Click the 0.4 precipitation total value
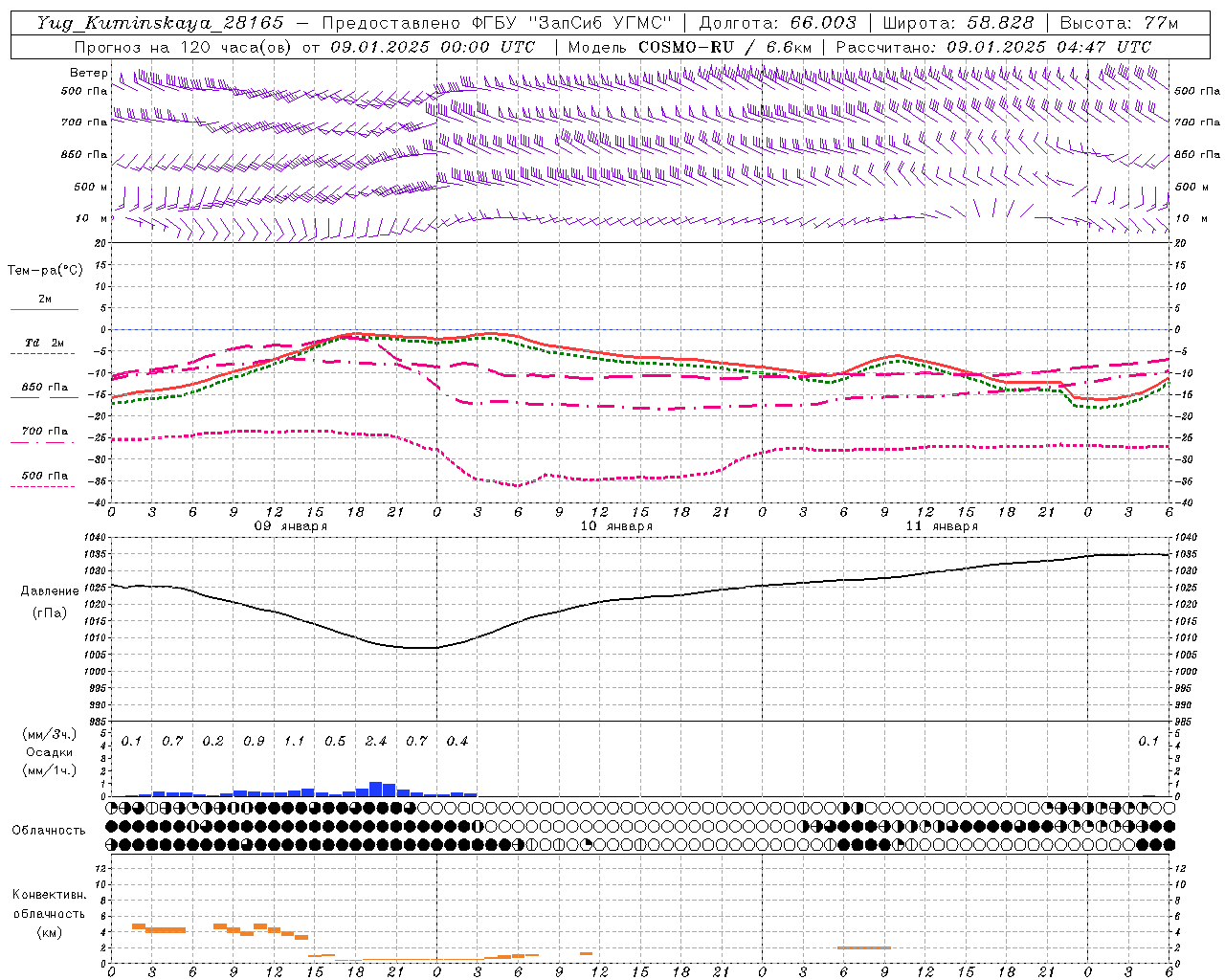1225x980 pixels. pos(457,742)
